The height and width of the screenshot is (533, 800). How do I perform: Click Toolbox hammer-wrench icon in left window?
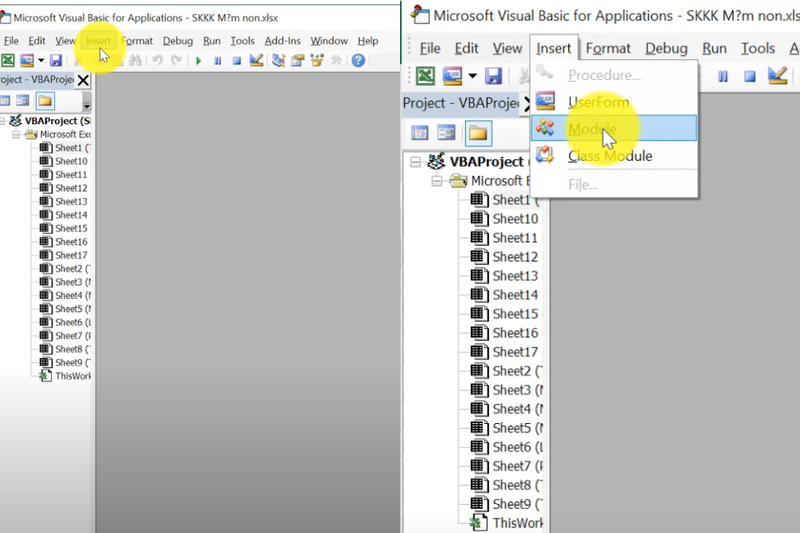point(336,61)
